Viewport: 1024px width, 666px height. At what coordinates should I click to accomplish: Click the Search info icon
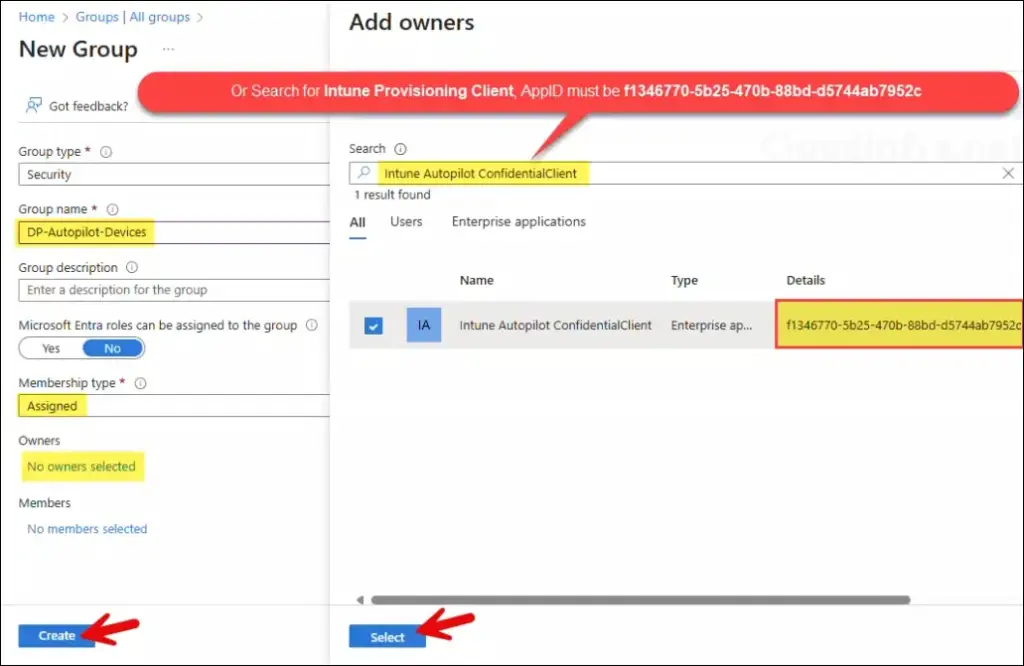[x=401, y=149]
